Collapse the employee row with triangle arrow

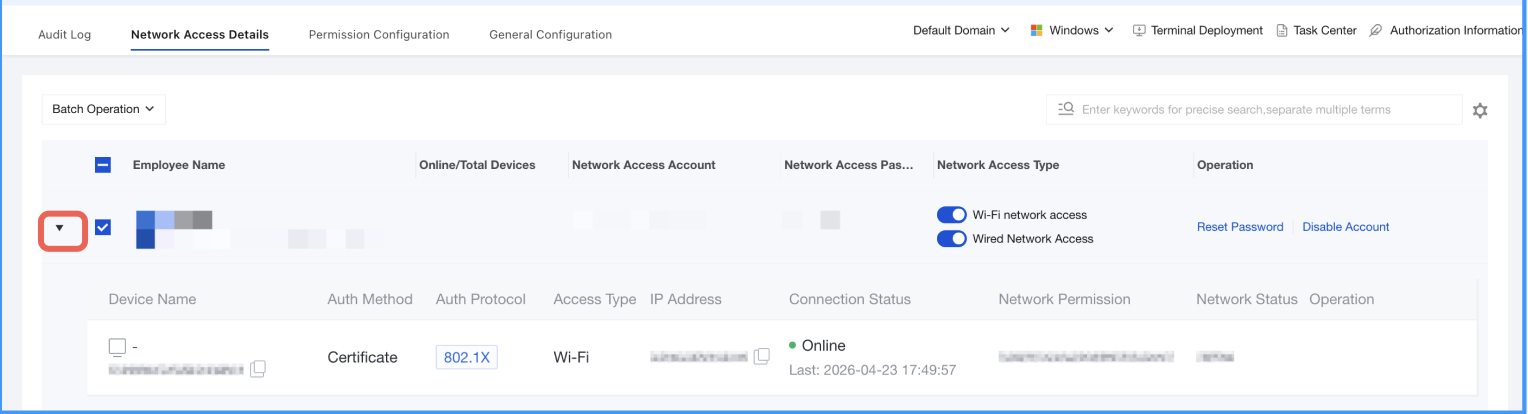coord(60,228)
